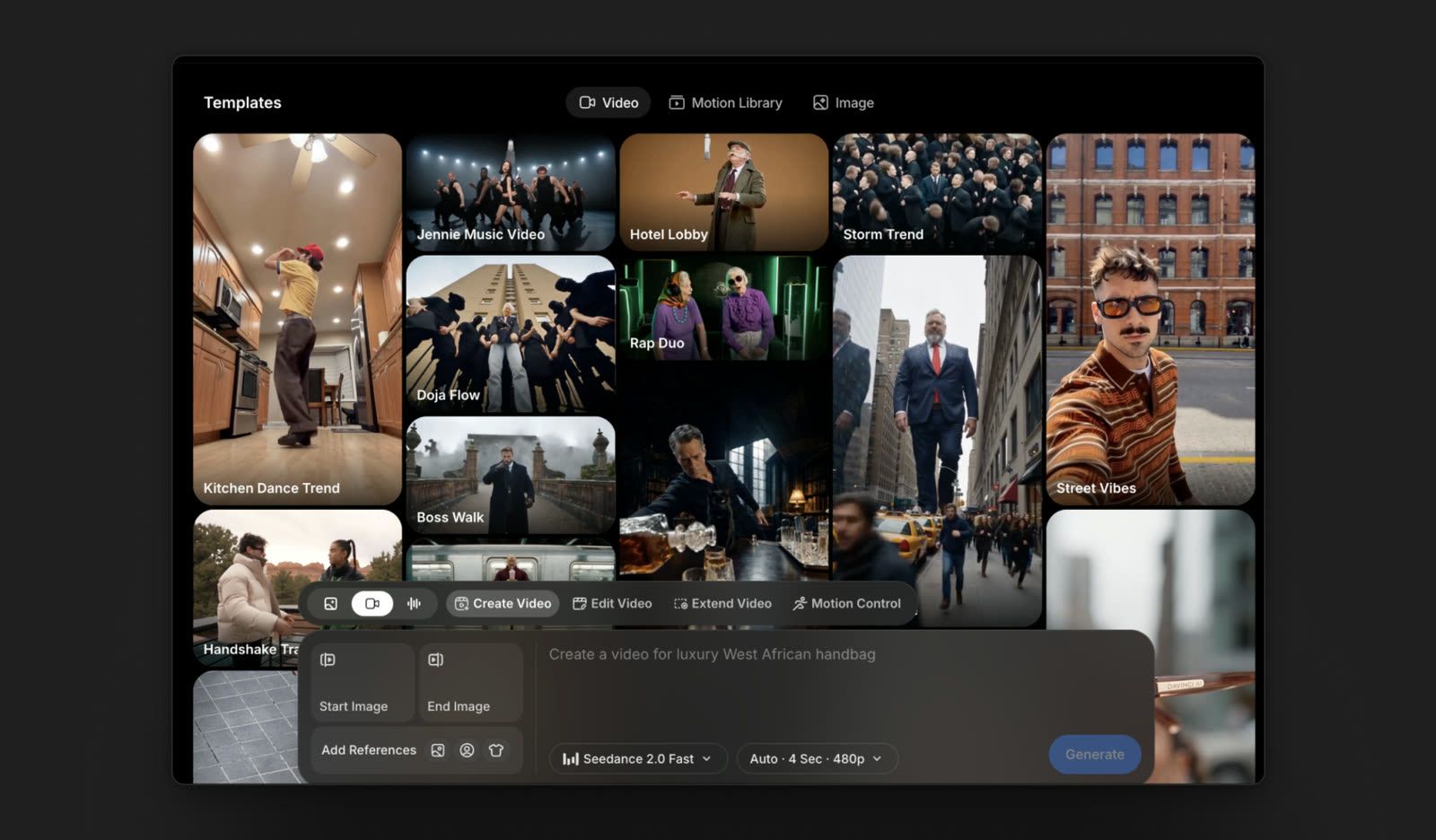
Task: Choose Extend Video mode
Action: pos(722,604)
